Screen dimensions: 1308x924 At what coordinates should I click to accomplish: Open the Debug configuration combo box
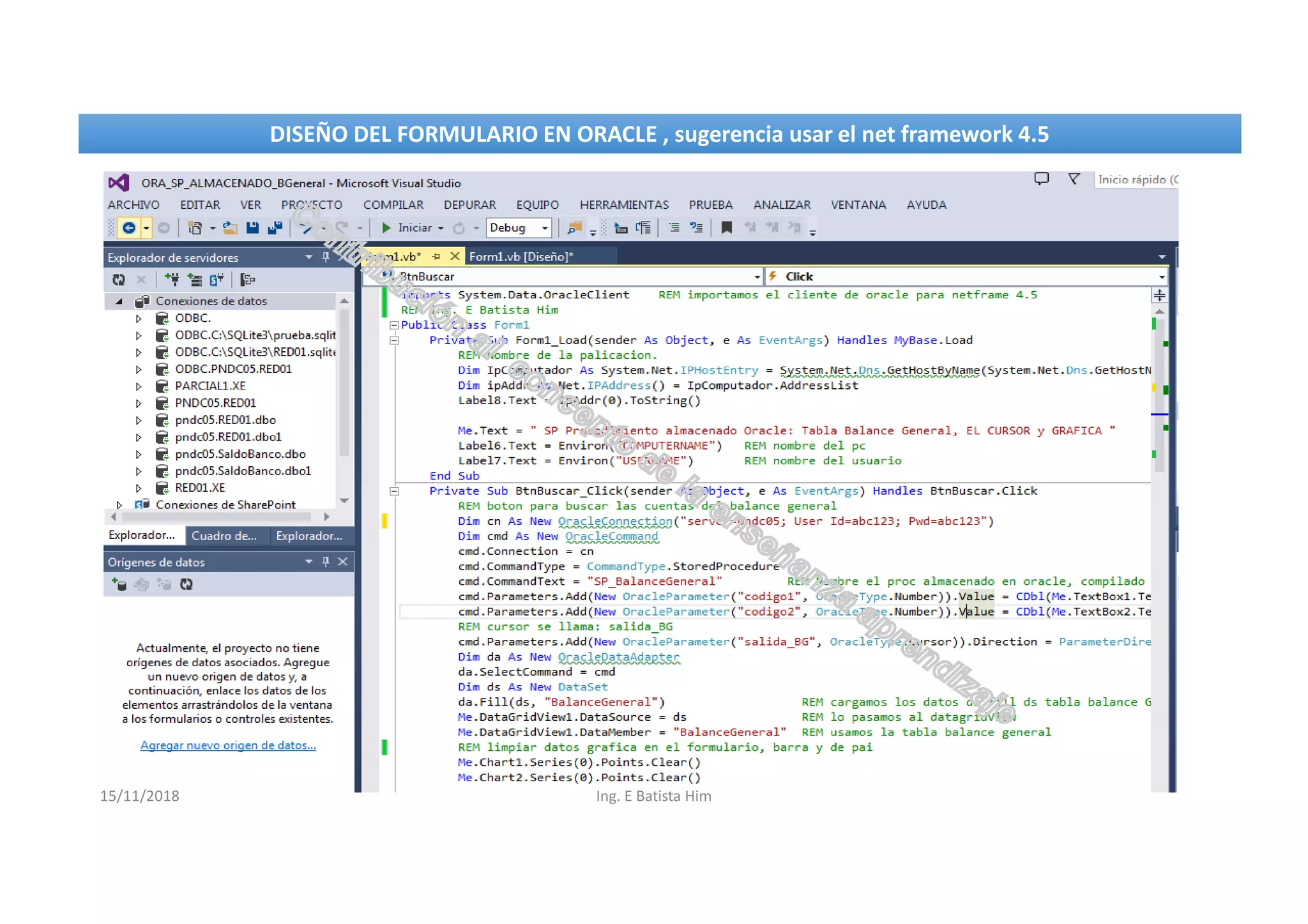click(519, 228)
